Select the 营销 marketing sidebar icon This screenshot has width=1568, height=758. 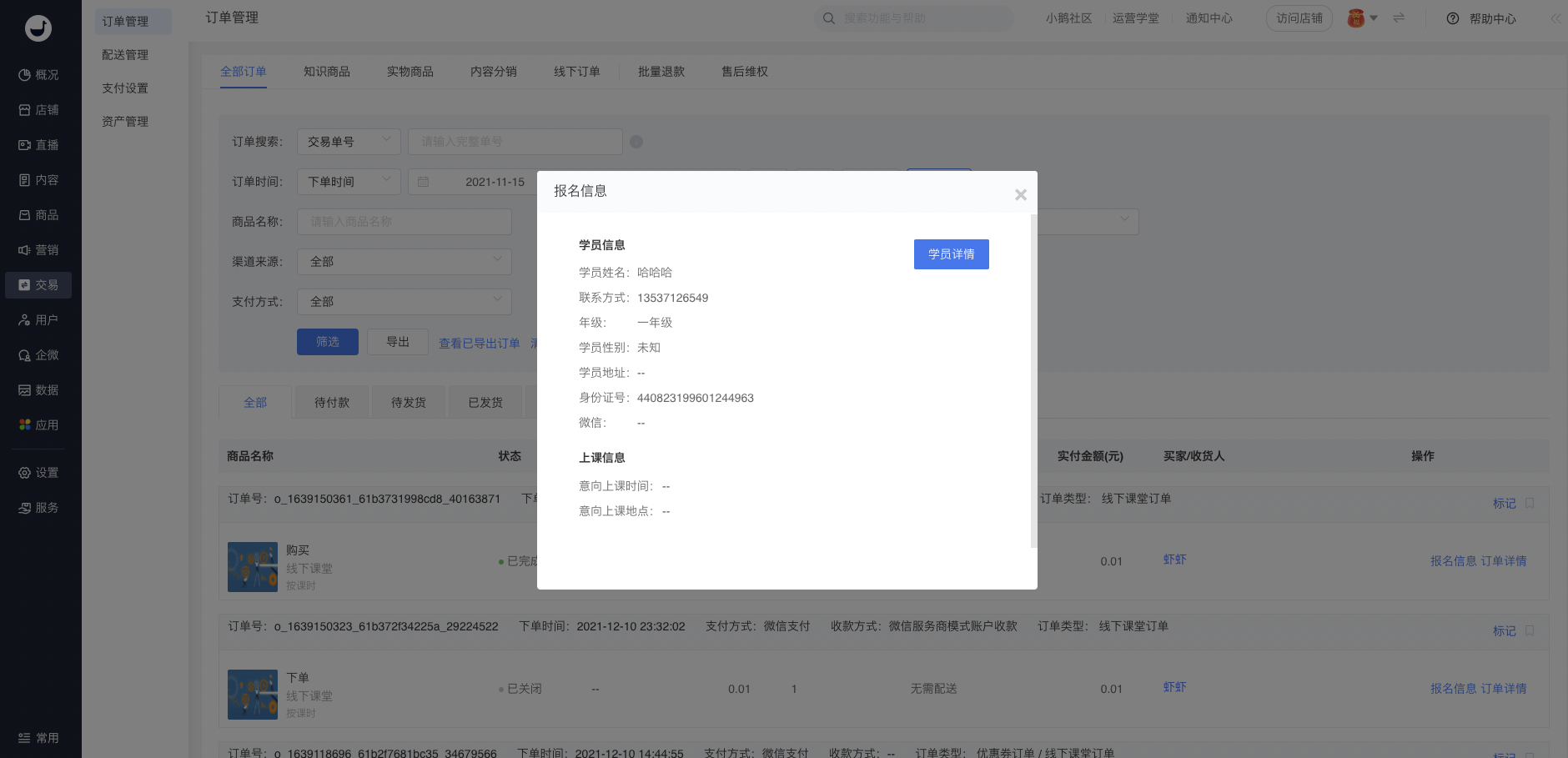(x=25, y=250)
